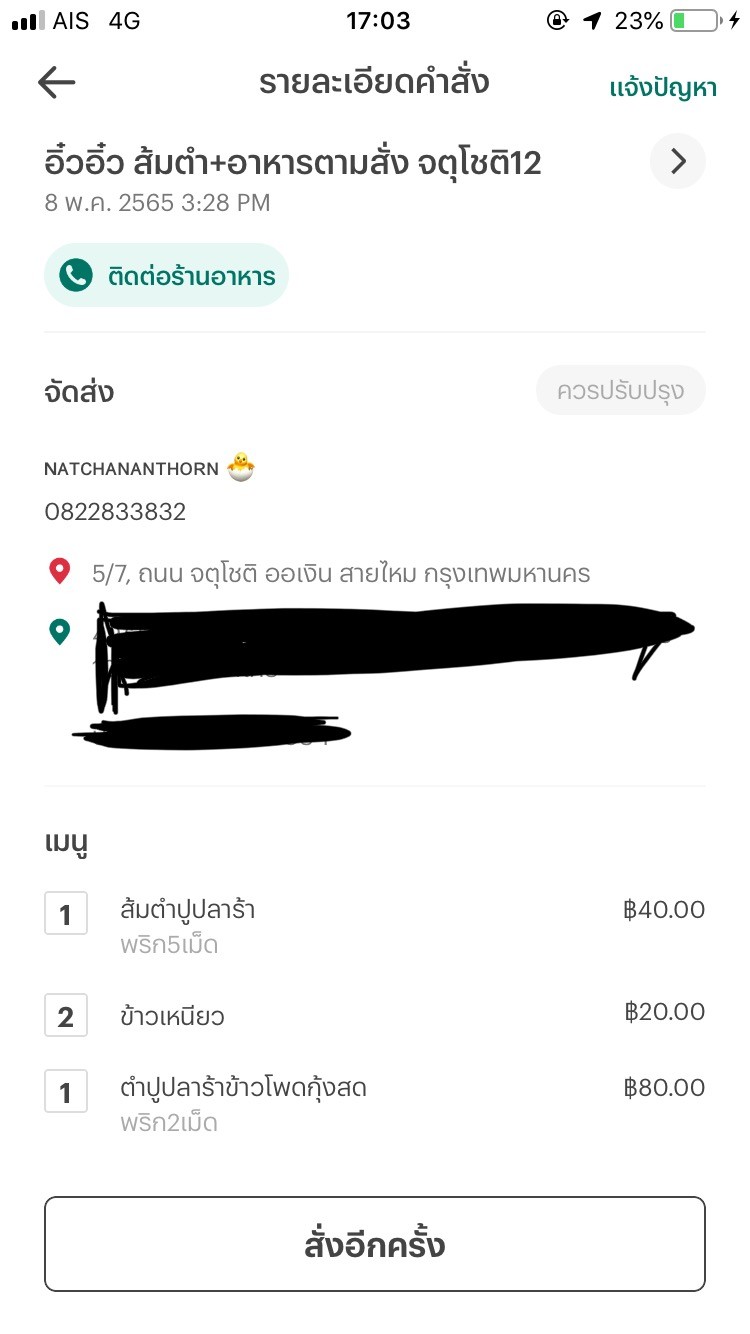Select ตำปูปลาร้าข้าวโพดกุ้งสด menu item
This screenshot has height=1334, width=750.
[243, 1087]
